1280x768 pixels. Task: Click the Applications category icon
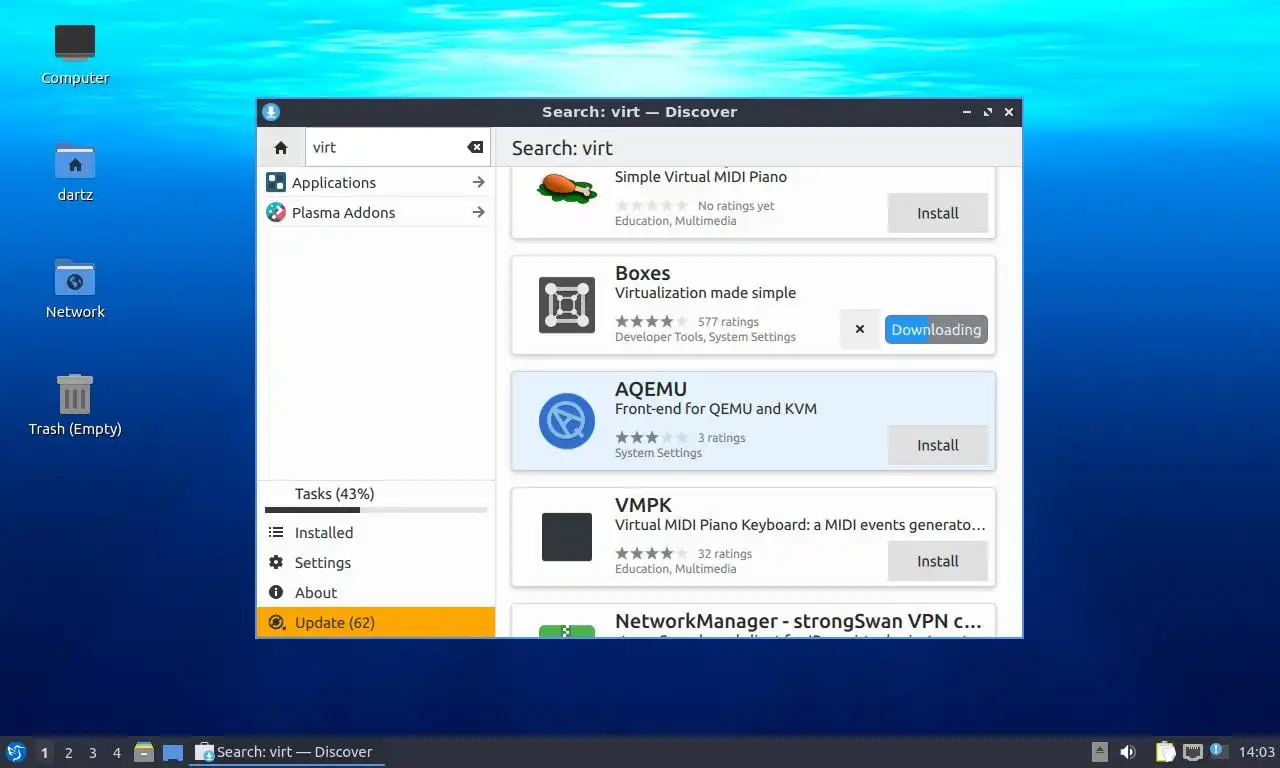276,182
